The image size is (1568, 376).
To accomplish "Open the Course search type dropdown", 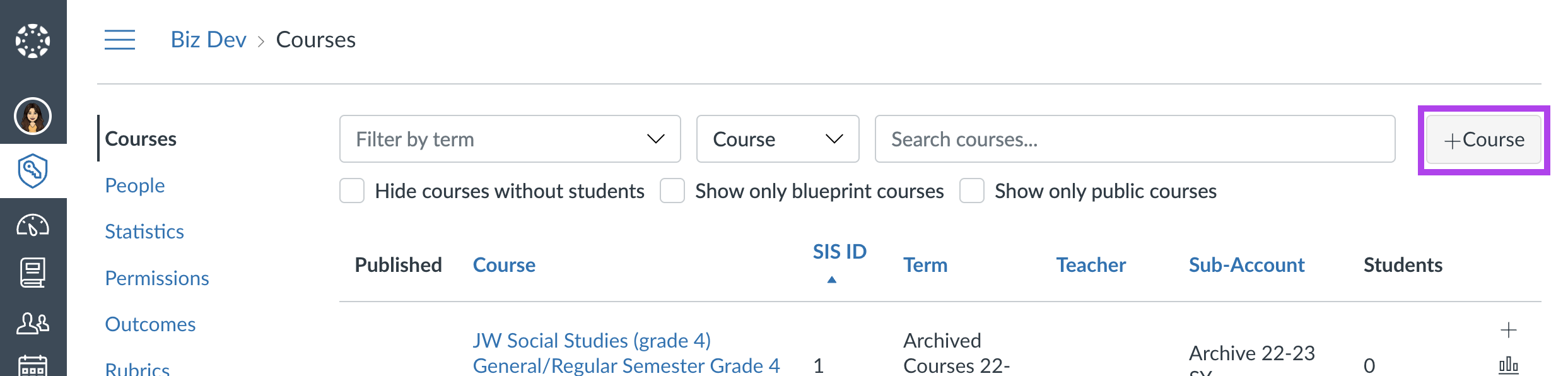I will [x=778, y=139].
